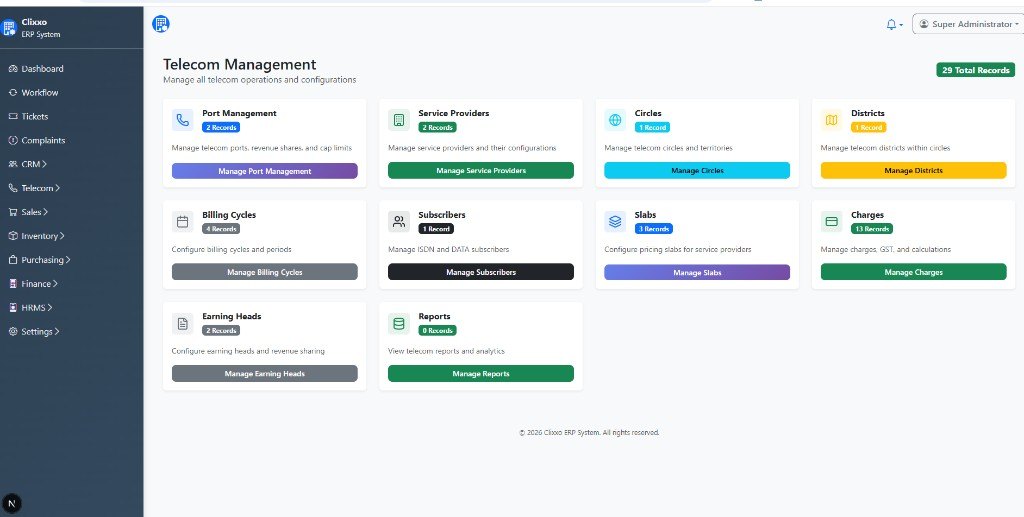Click the 0 Records badge under Reports
The width and height of the screenshot is (1024, 517).
tap(437, 330)
